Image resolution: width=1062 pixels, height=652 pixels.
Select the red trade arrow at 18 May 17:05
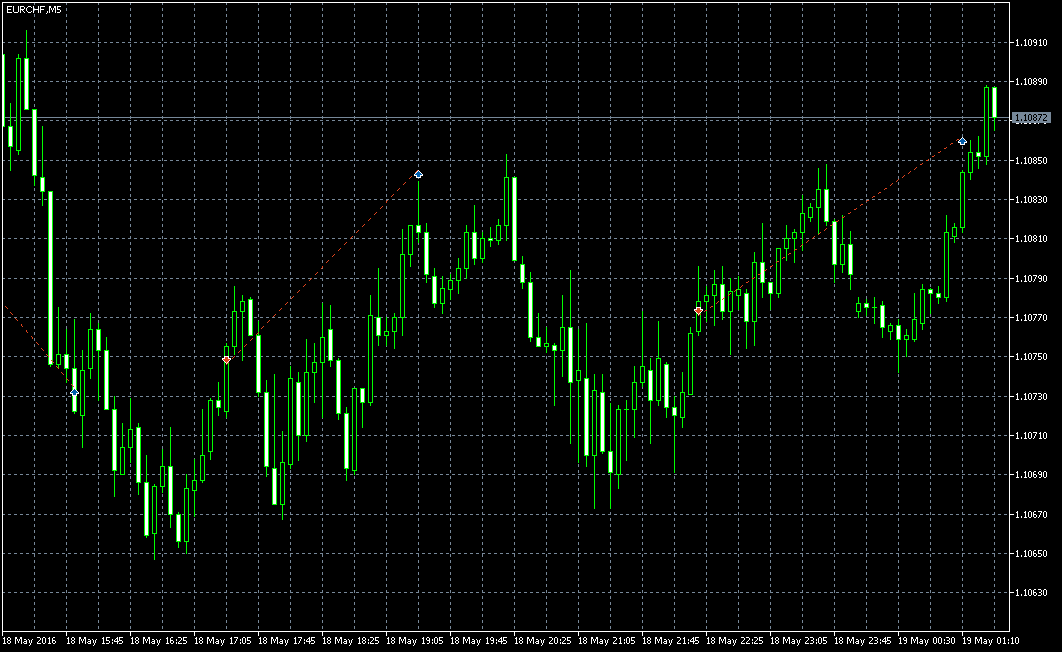click(226, 360)
